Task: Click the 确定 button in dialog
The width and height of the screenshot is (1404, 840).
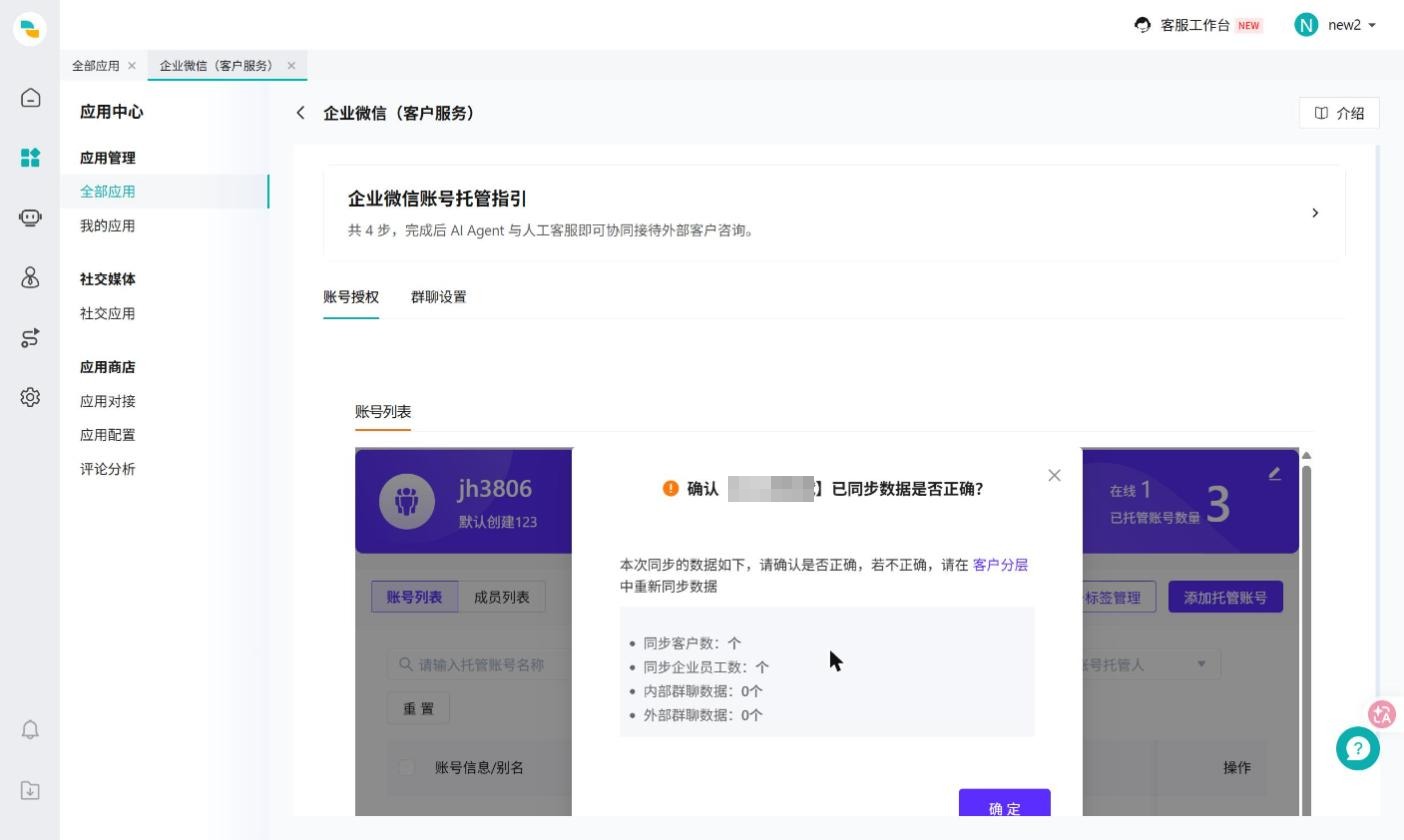Action: pos(1005,802)
